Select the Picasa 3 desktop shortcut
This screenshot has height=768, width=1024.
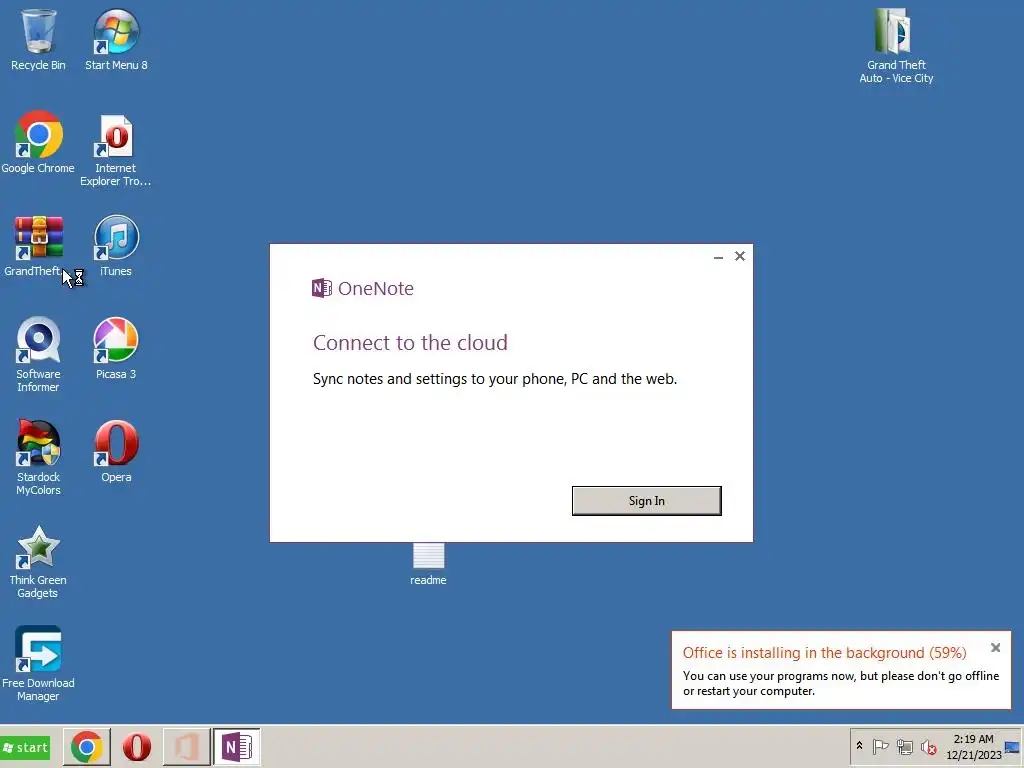click(116, 349)
